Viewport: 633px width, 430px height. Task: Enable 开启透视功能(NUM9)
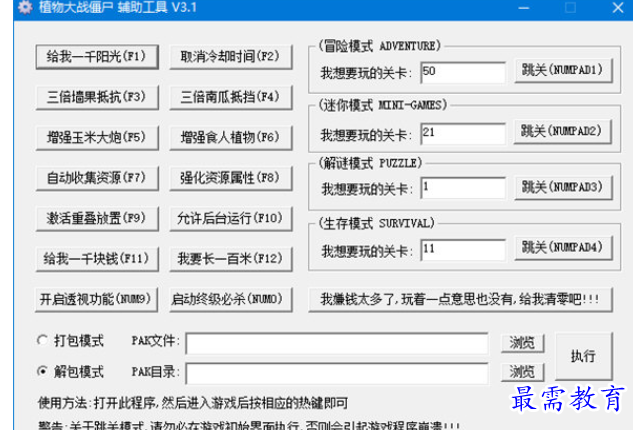pyautogui.click(x=96, y=300)
